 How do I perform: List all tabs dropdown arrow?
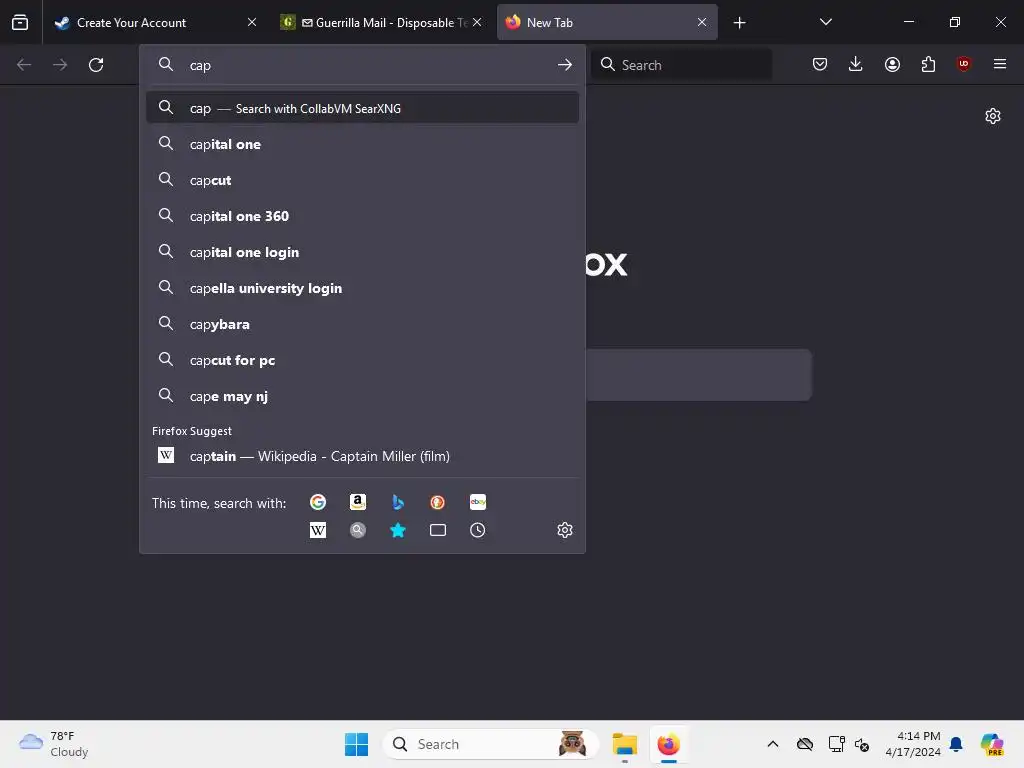click(x=826, y=22)
